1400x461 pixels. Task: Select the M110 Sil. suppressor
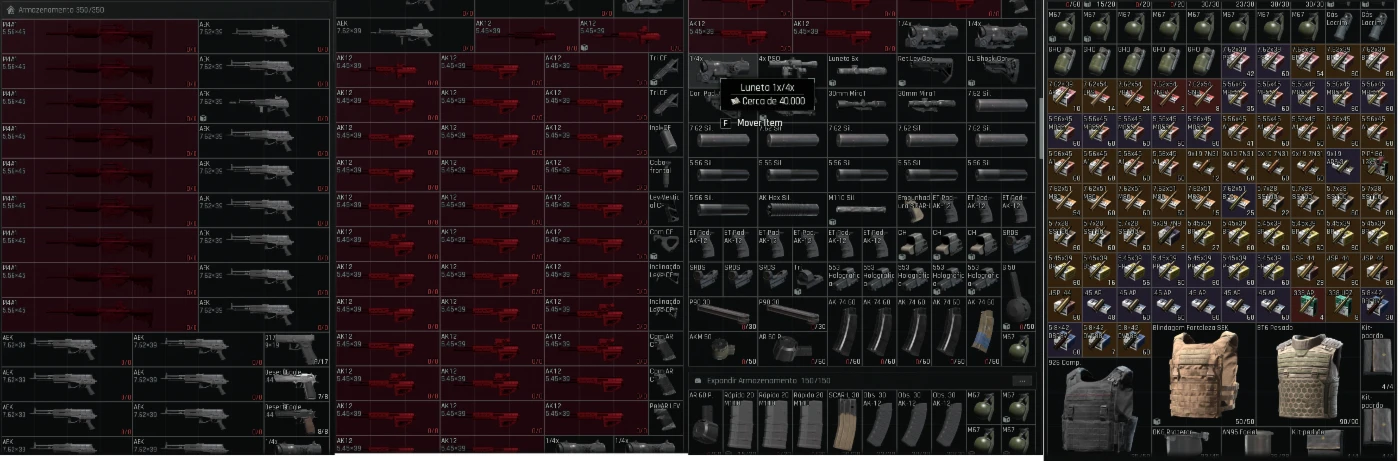tap(860, 211)
